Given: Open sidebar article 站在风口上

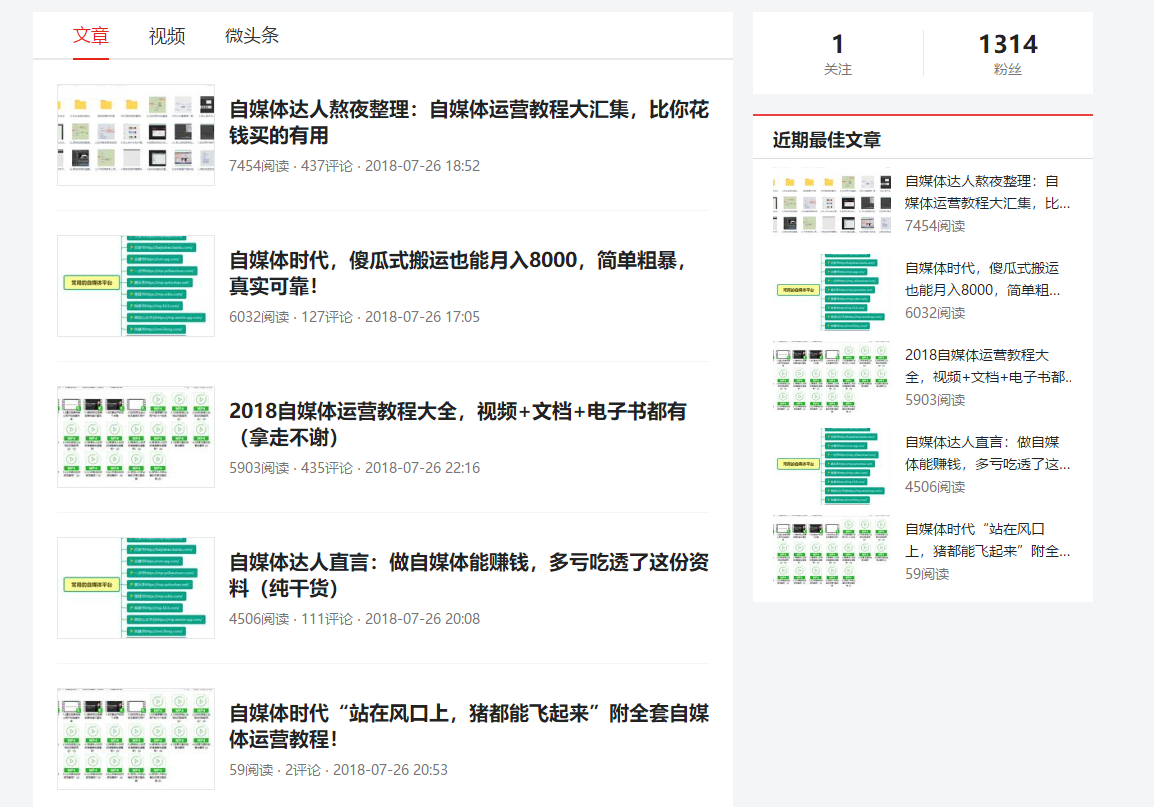Looking at the screenshot, I should point(987,540).
